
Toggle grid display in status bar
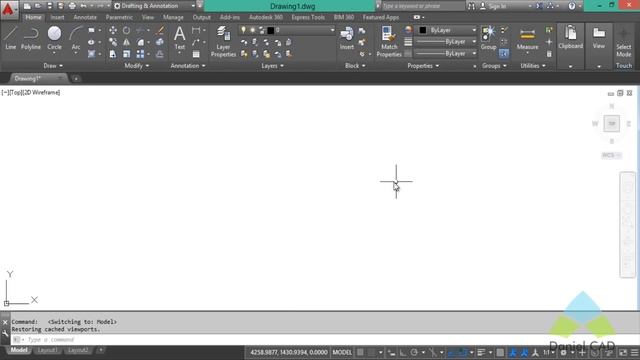click(x=360, y=352)
